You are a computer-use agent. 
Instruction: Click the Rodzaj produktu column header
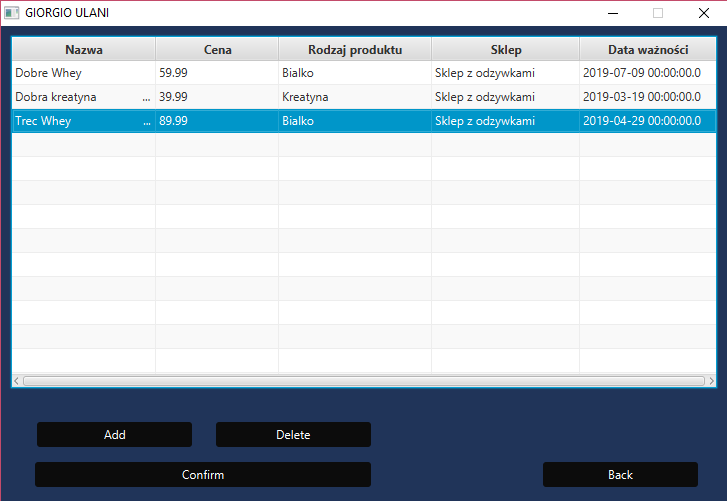click(x=355, y=50)
